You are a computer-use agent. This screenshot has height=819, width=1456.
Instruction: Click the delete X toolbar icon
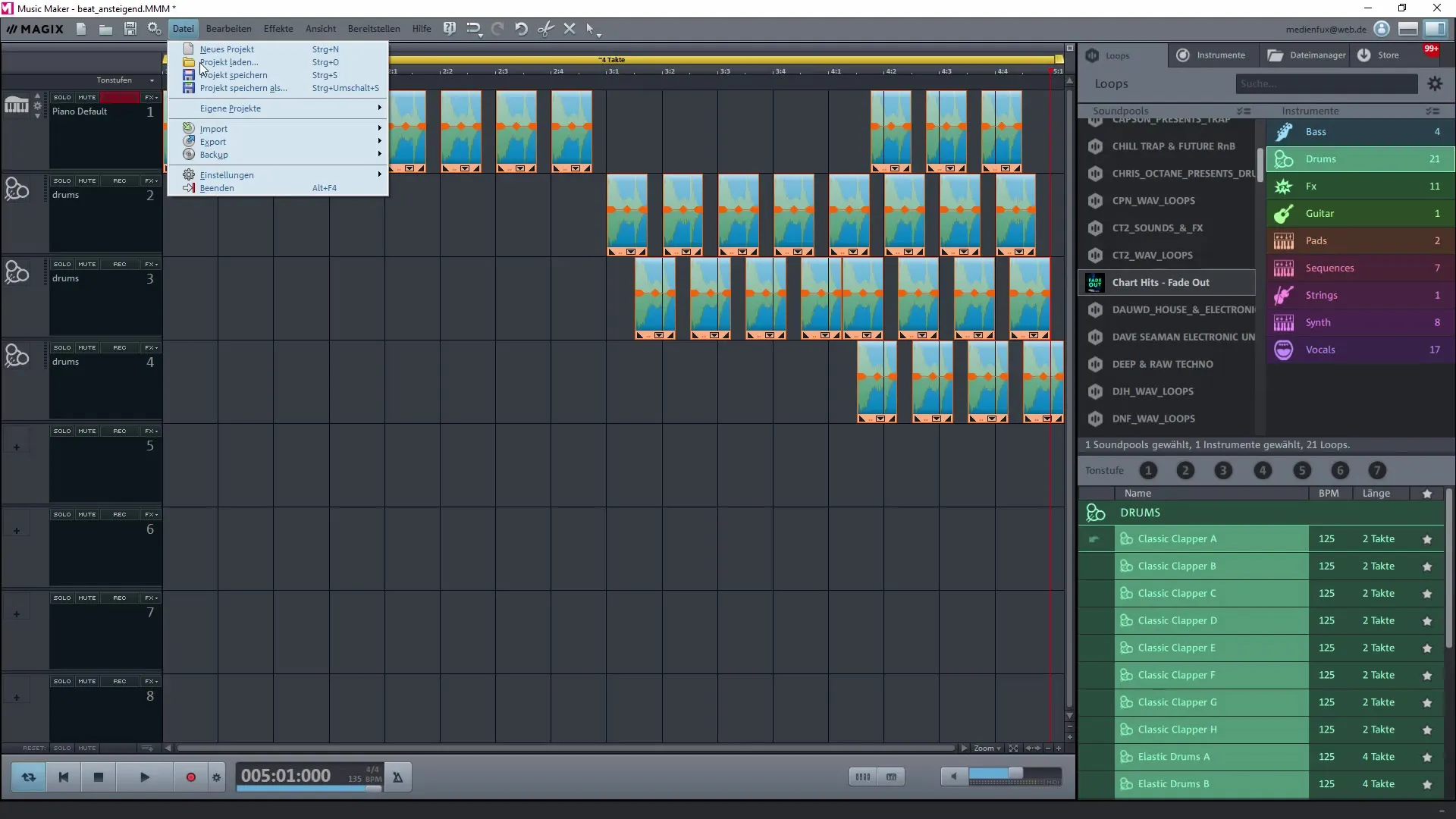570,29
